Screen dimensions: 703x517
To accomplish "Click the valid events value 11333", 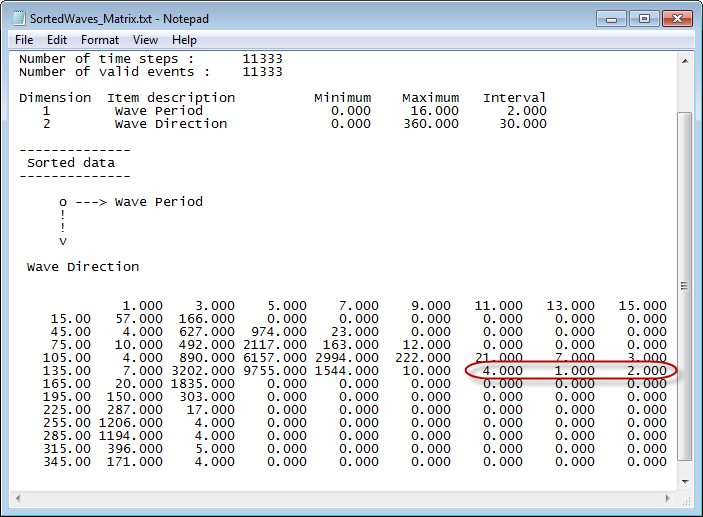I will (262, 72).
